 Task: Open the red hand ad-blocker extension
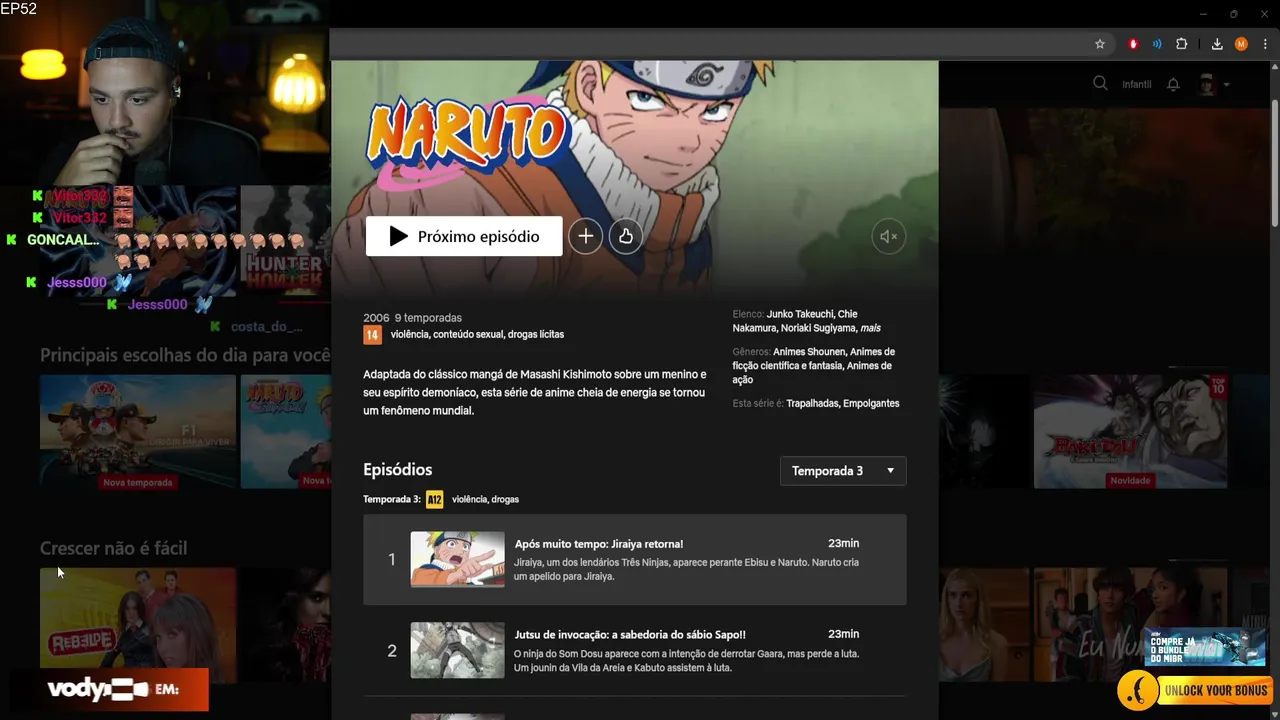tap(1133, 44)
